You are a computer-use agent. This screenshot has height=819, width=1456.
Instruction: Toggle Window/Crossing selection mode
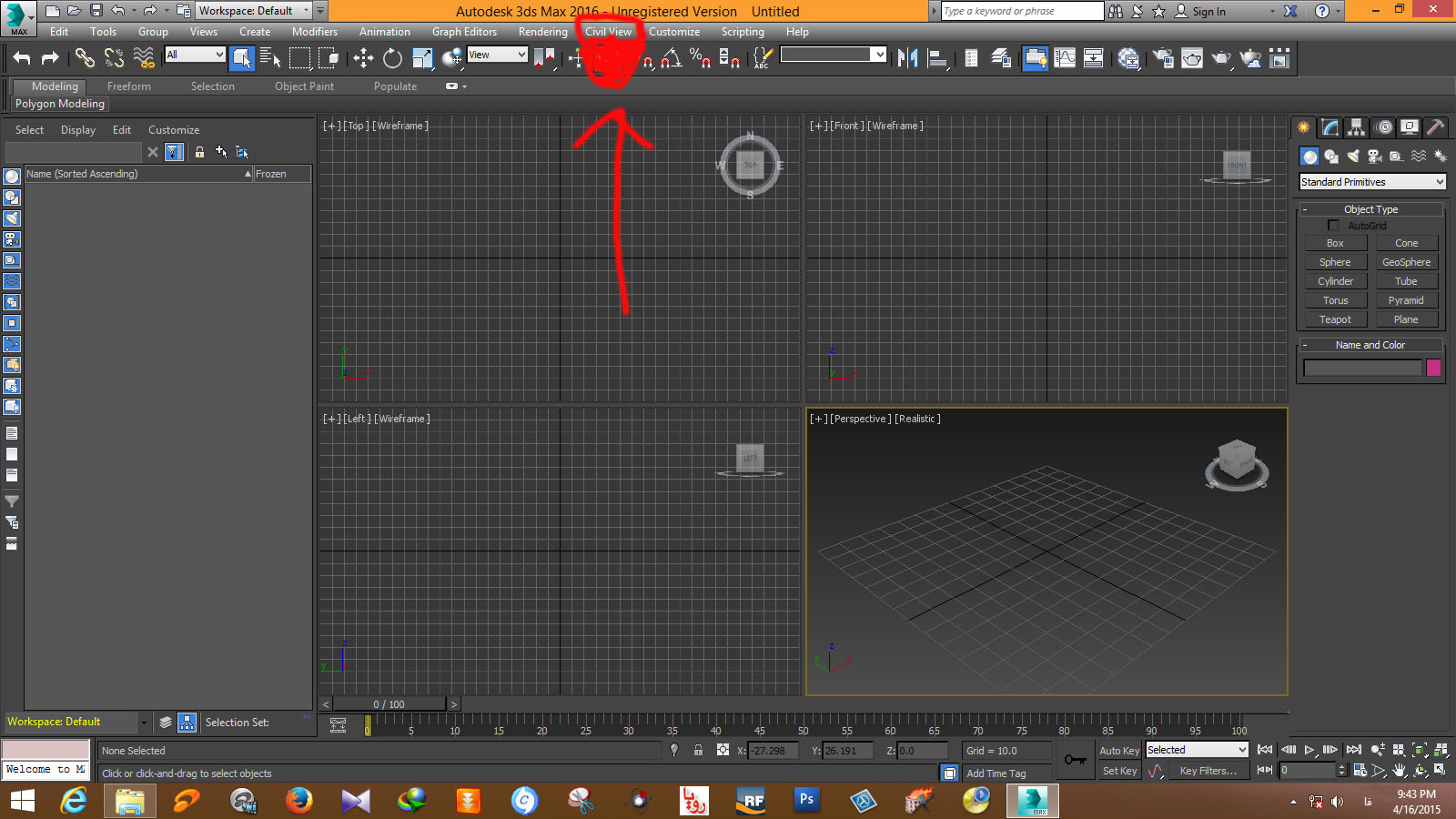(x=329, y=59)
